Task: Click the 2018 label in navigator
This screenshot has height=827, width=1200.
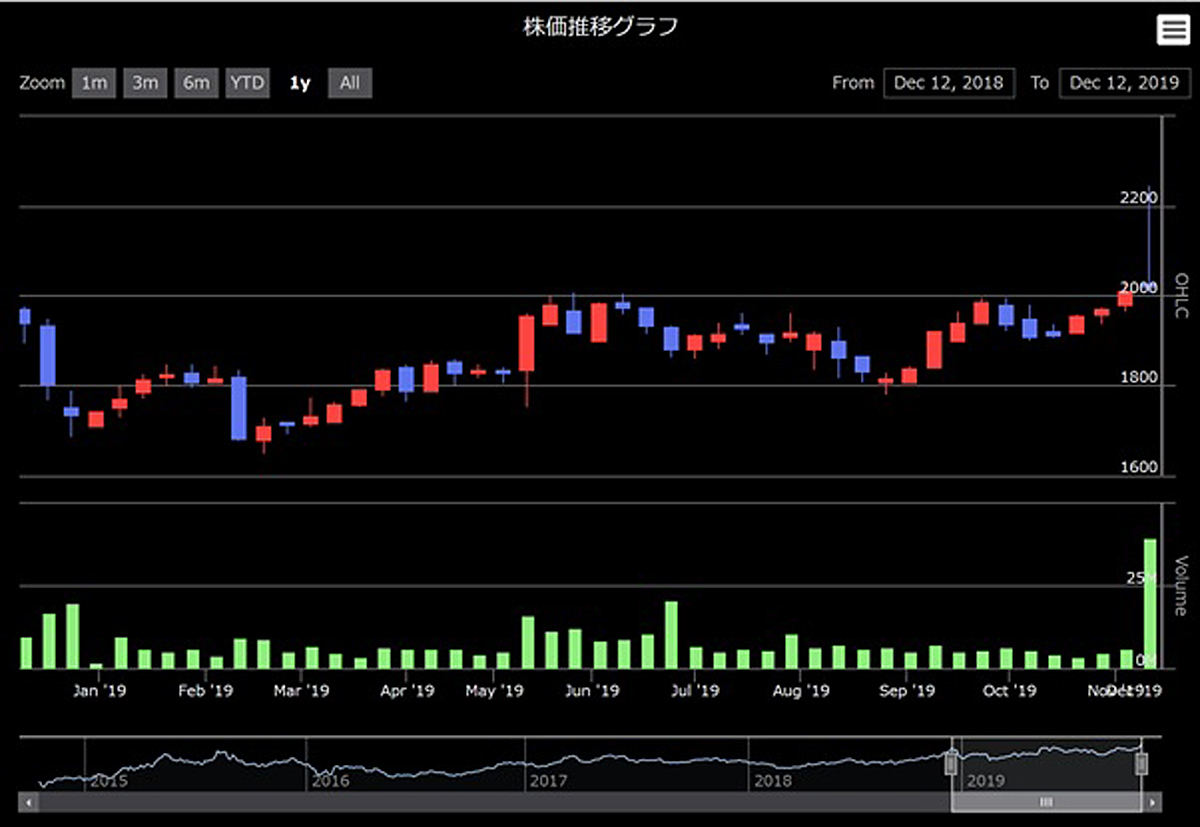Action: (x=773, y=780)
